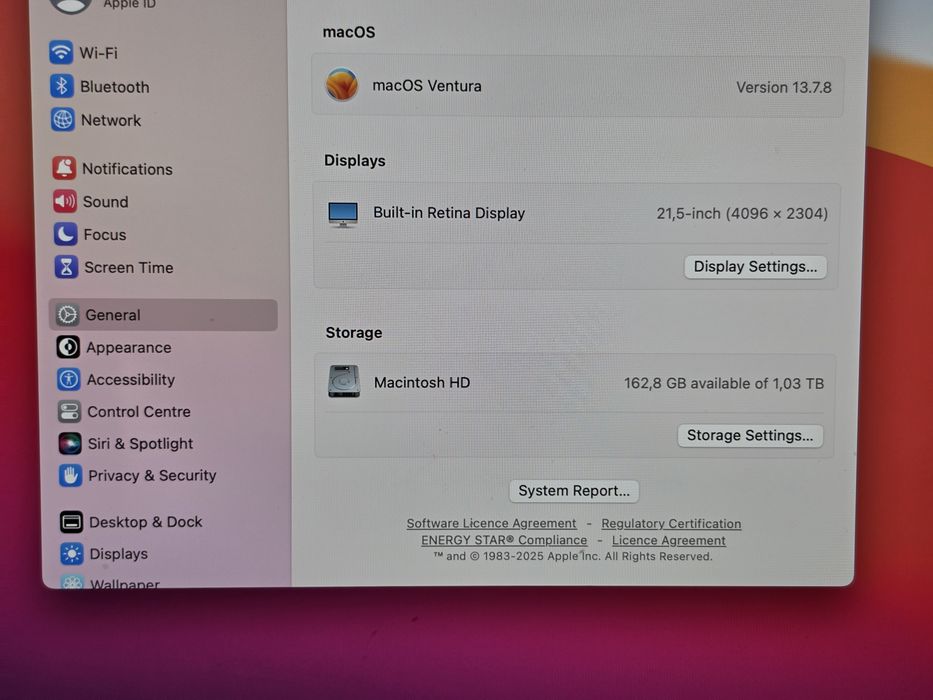Open the Appearance icon
This screenshot has width=933, height=700.
pyautogui.click(x=68, y=347)
